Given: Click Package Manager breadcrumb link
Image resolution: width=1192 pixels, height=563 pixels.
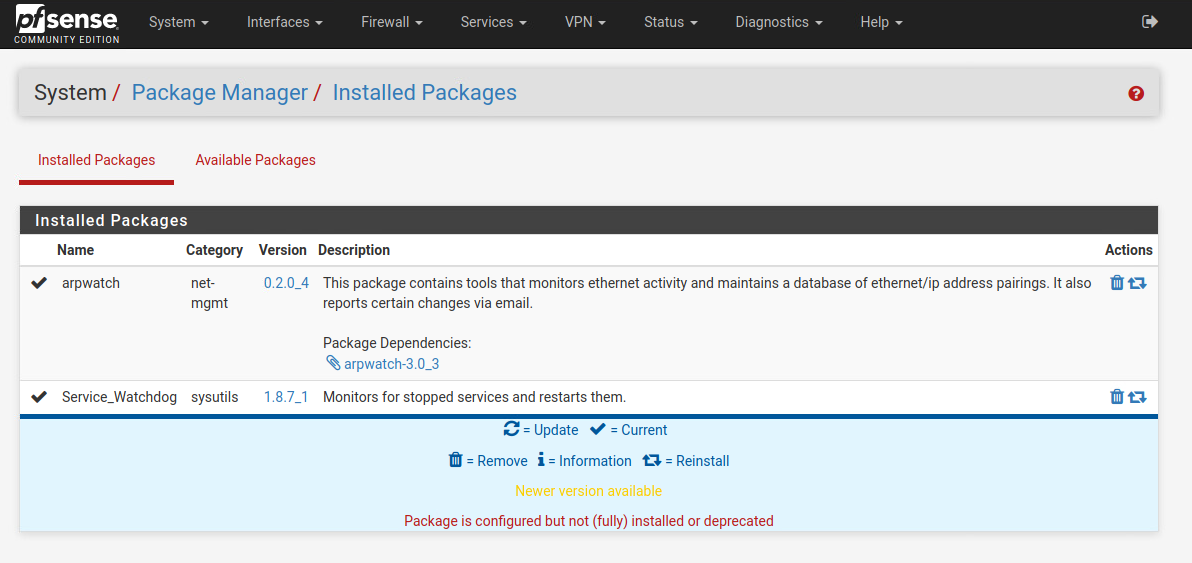Looking at the screenshot, I should tap(220, 93).
